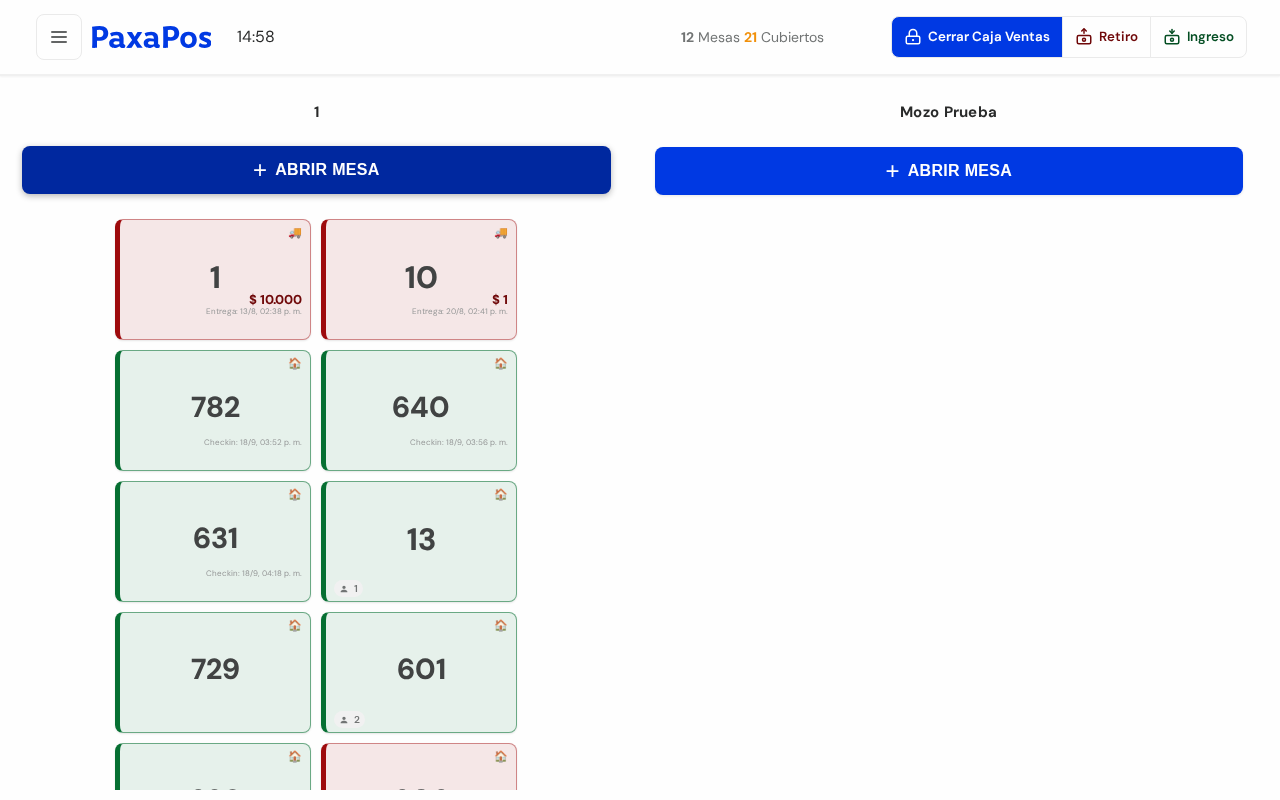Open table 13 card
This screenshot has width=1280, height=800.
click(419, 541)
